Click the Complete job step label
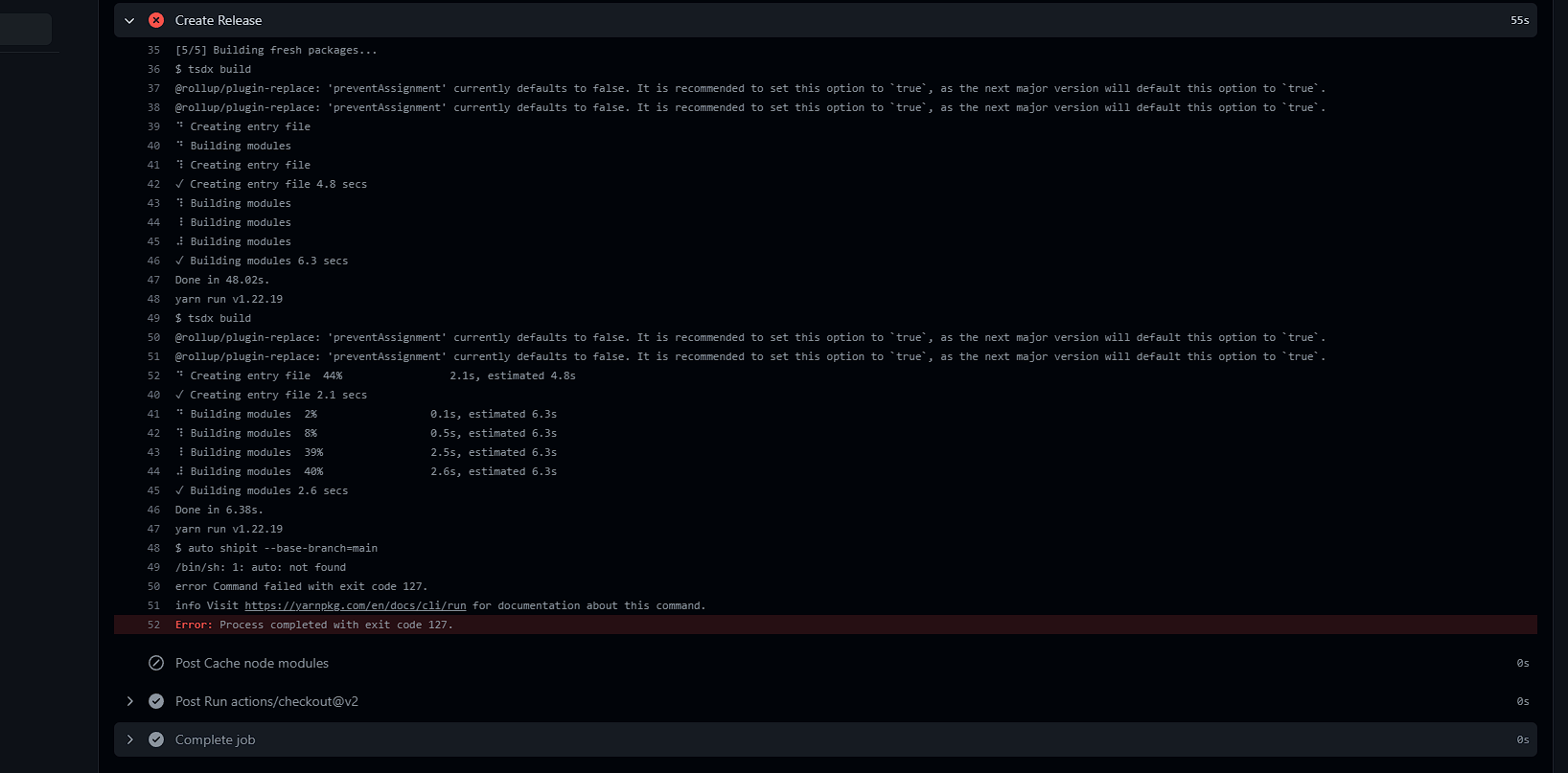The image size is (1568, 773). point(215,739)
